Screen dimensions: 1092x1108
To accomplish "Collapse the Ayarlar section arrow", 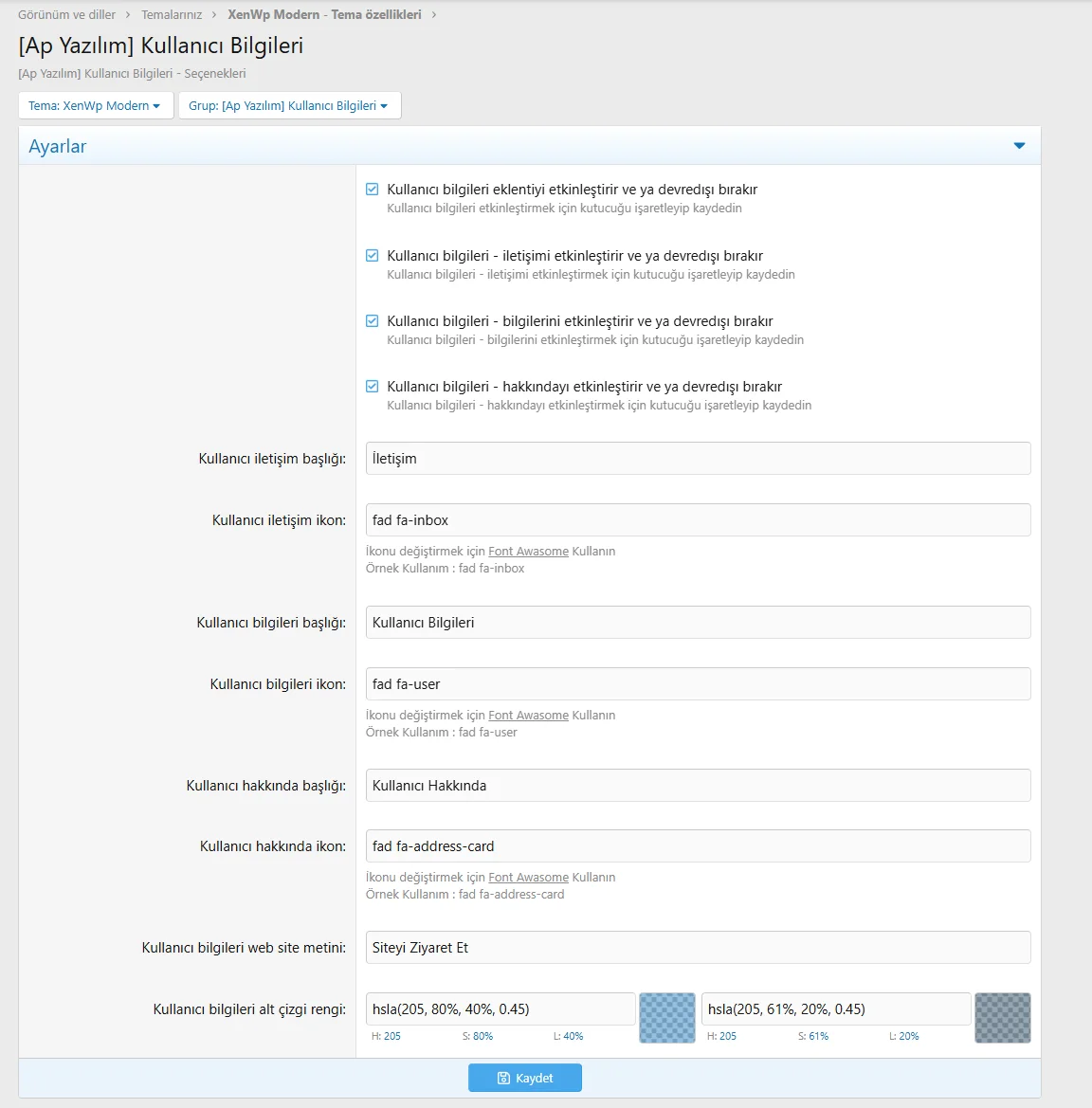I will (x=1019, y=146).
